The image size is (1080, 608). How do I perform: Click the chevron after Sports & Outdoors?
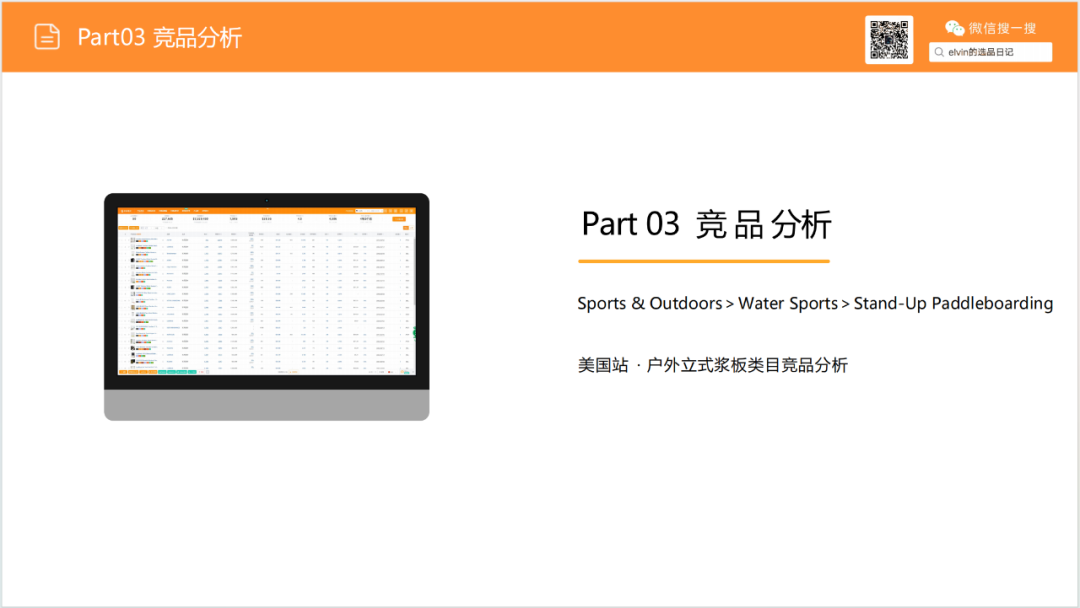pos(730,304)
